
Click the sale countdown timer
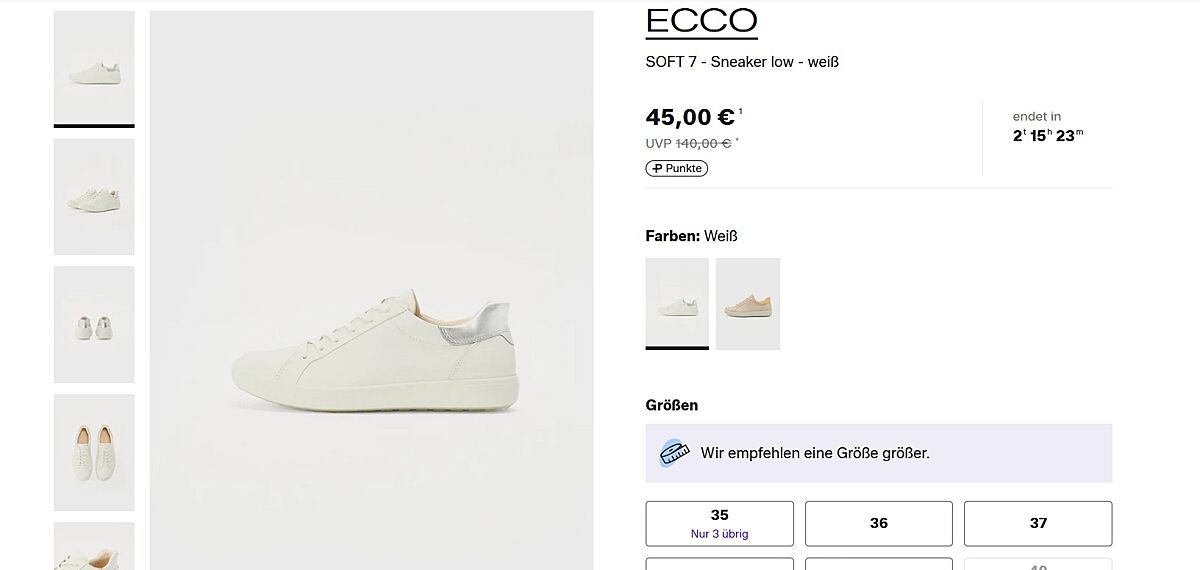pyautogui.click(x=1047, y=135)
